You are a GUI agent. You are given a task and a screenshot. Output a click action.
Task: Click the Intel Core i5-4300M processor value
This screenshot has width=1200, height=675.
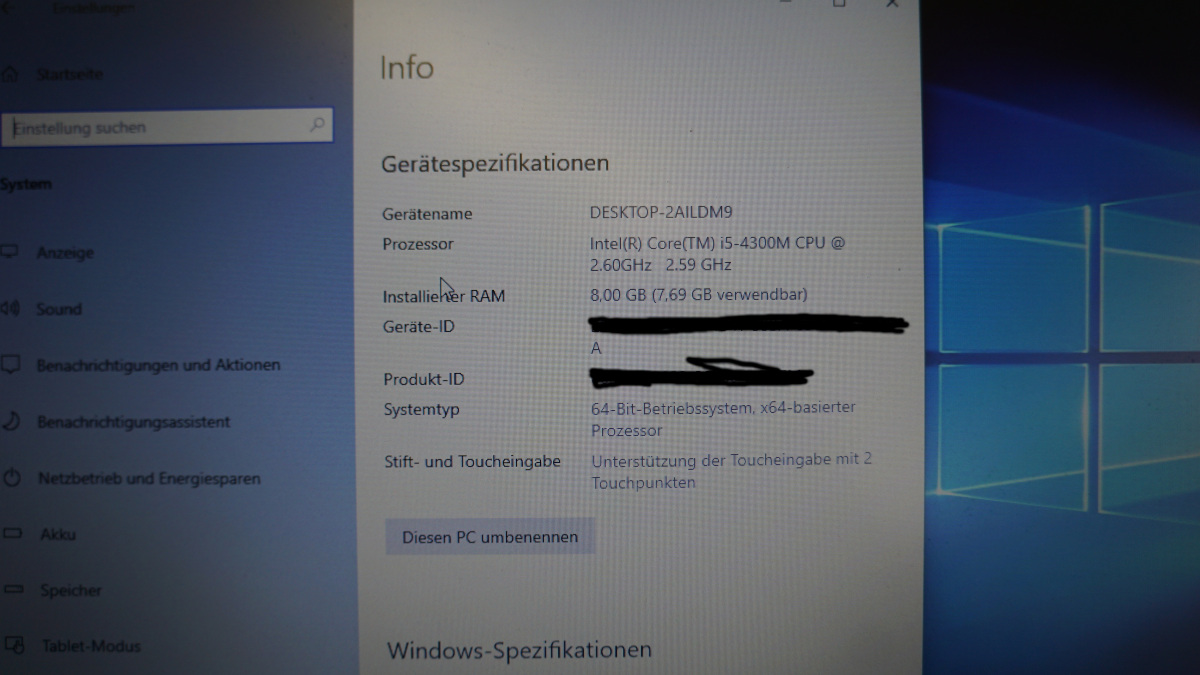(717, 254)
